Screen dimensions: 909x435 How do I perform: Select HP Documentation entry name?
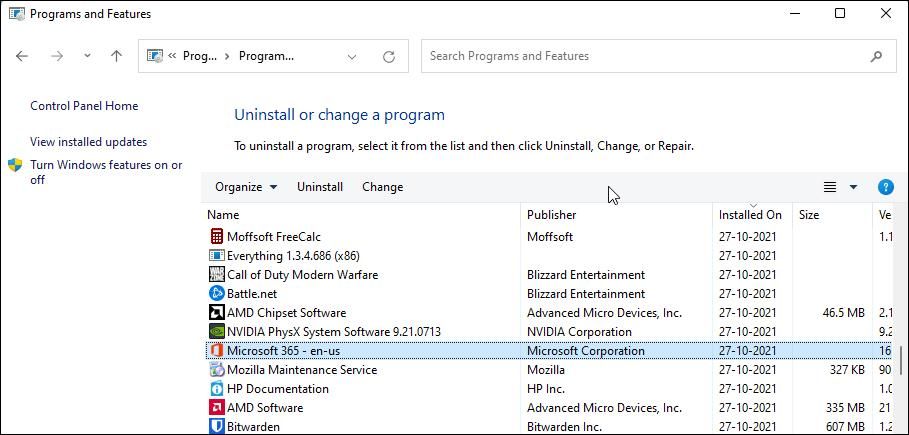point(278,389)
